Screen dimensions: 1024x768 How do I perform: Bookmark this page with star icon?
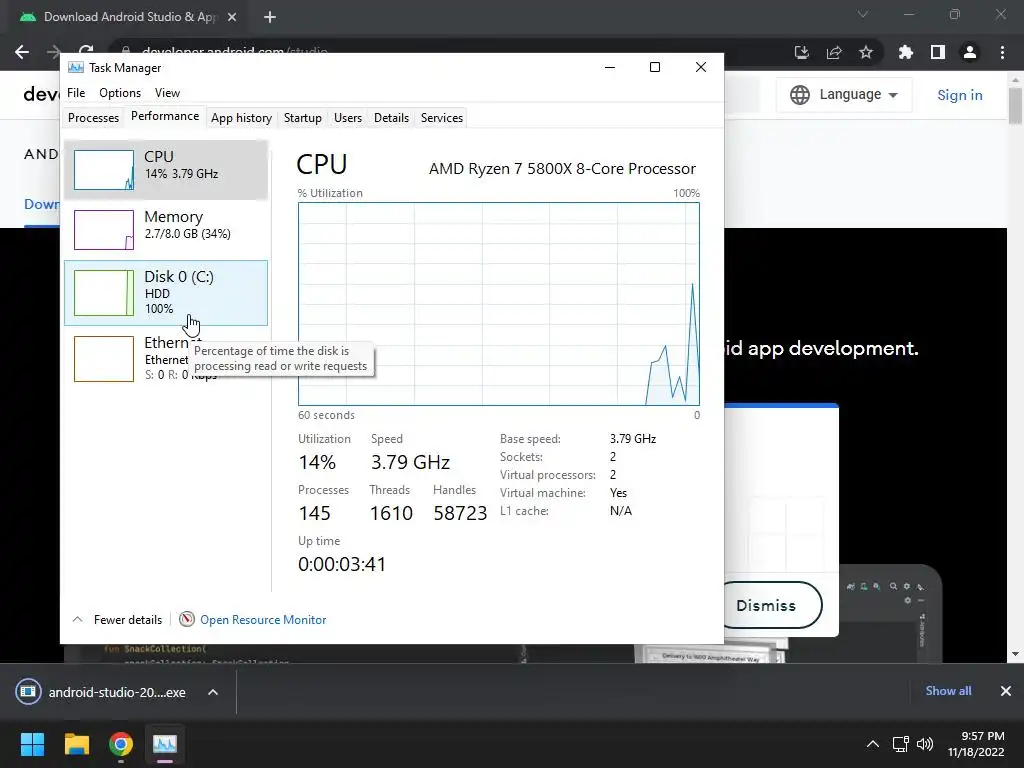(866, 52)
